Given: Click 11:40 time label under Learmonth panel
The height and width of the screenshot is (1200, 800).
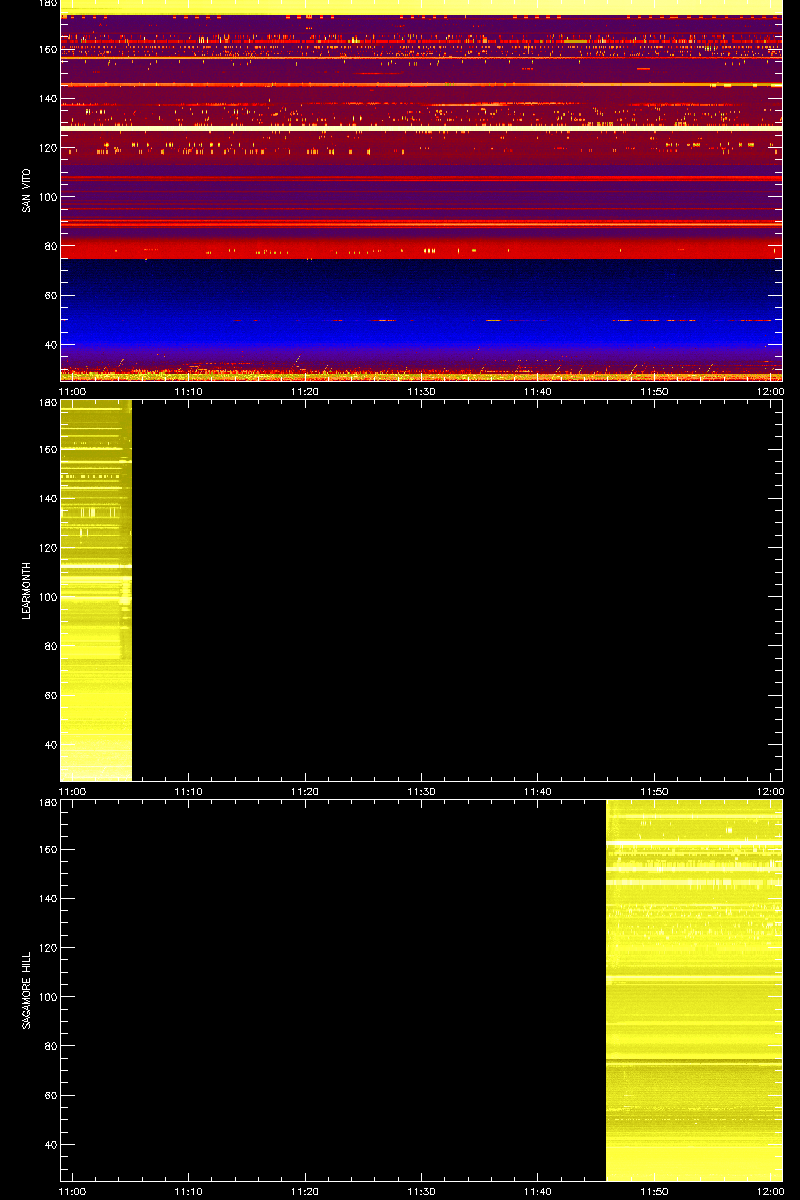Looking at the screenshot, I should pyautogui.click(x=538, y=792).
